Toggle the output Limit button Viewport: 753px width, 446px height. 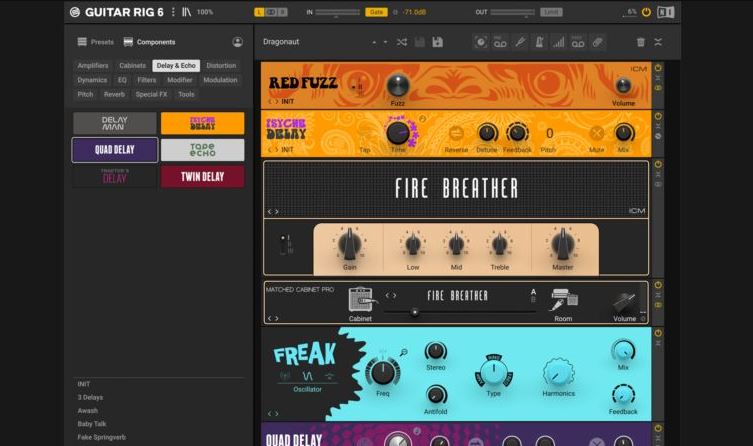point(551,12)
